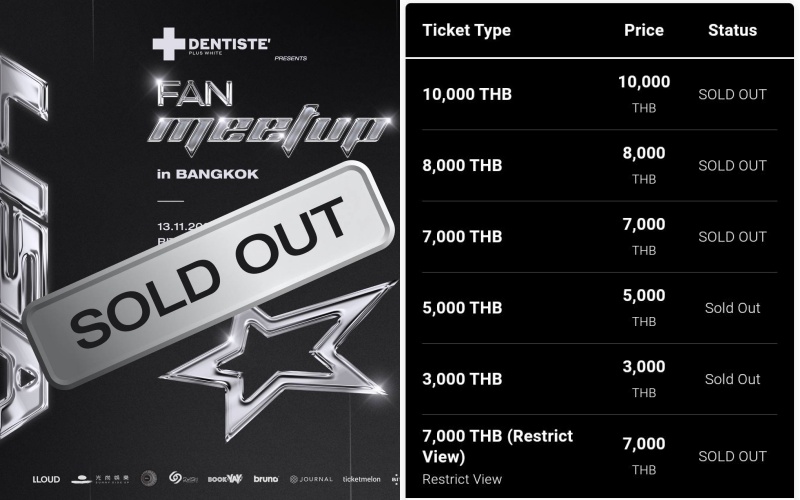
Task: Click the Journal sponsor logo
Action: pyautogui.click(x=310, y=479)
